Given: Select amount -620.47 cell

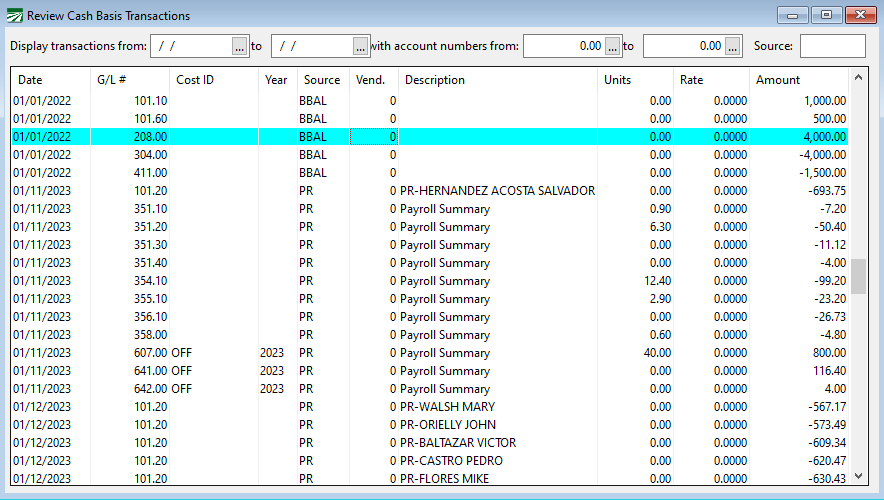Looking at the screenshot, I should pos(799,461).
